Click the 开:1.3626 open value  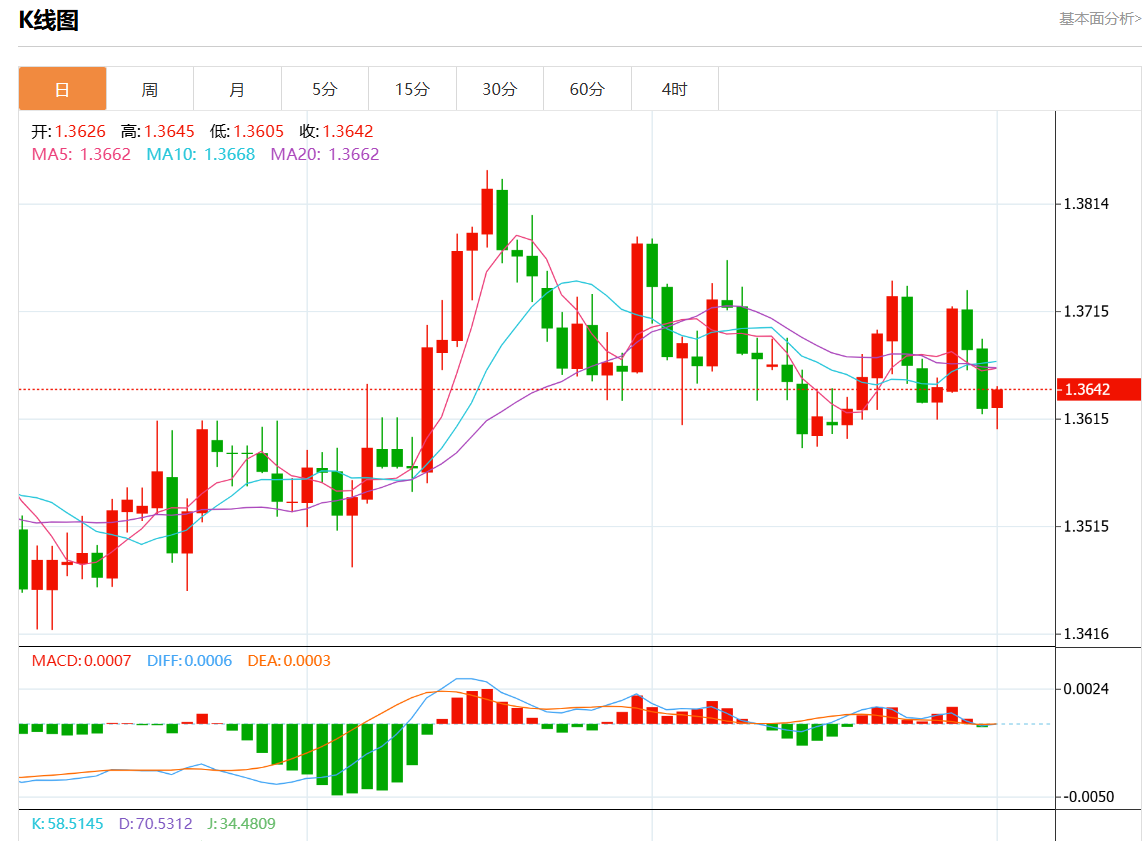click(68, 131)
